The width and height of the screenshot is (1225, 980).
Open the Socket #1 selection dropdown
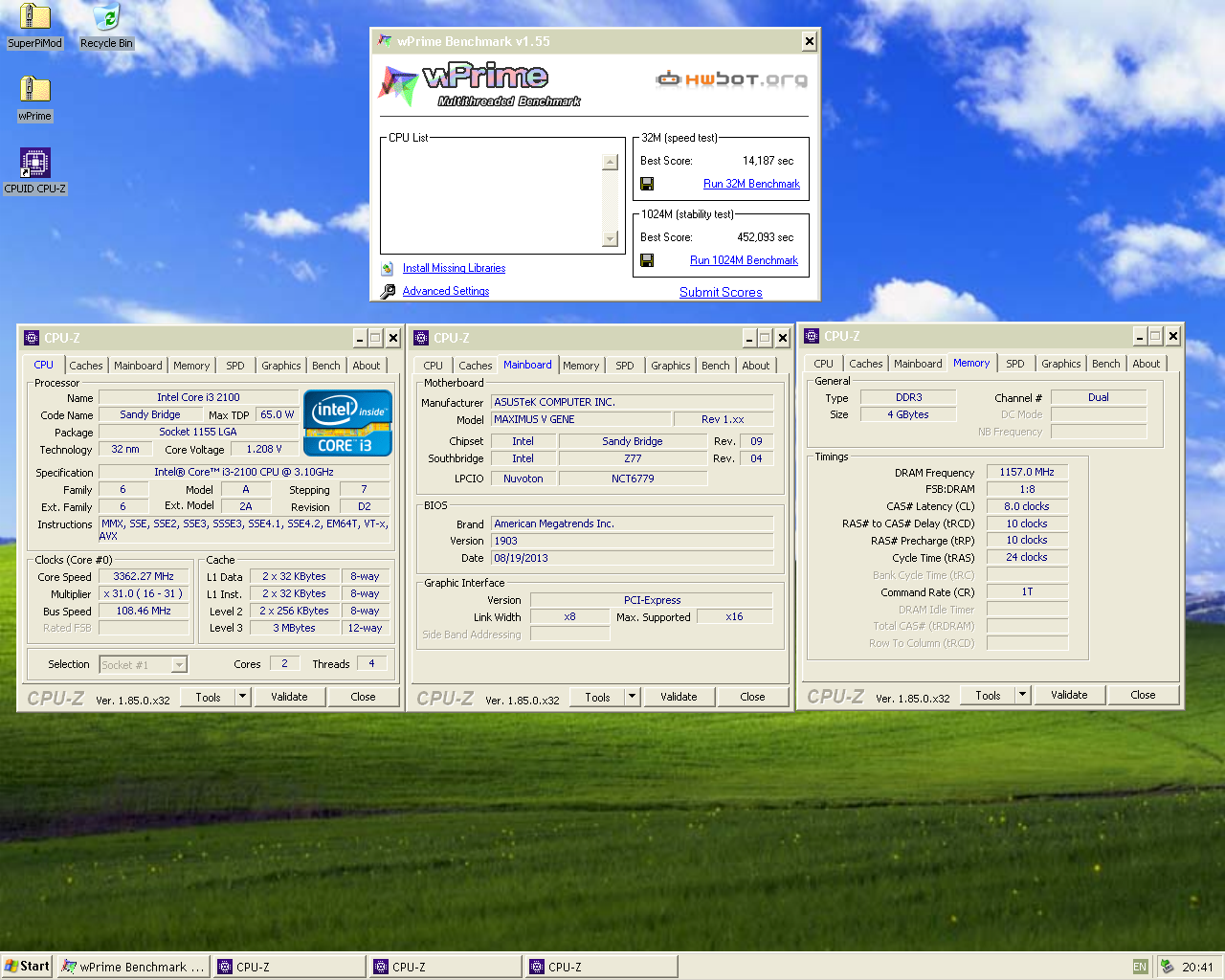pos(179,664)
